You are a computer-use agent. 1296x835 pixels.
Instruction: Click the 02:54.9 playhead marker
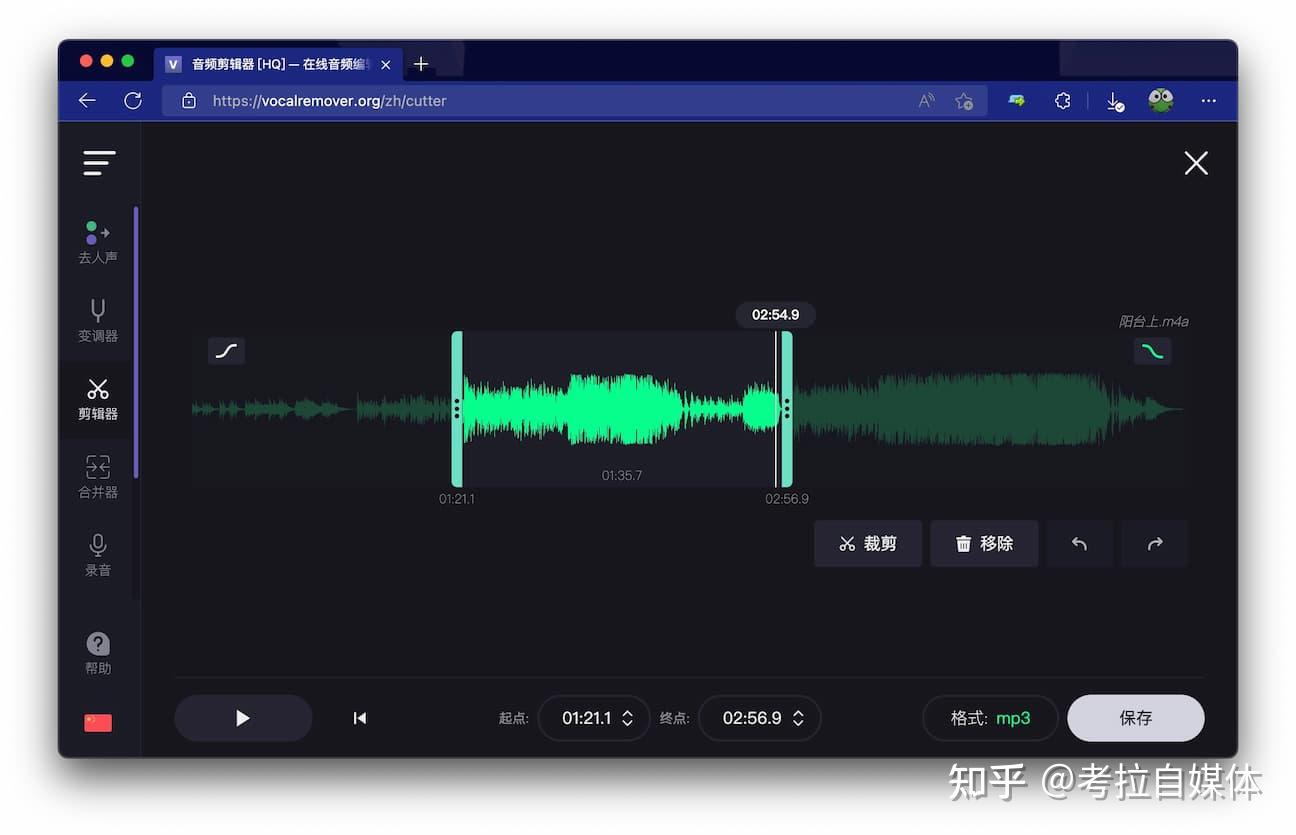pos(776,314)
